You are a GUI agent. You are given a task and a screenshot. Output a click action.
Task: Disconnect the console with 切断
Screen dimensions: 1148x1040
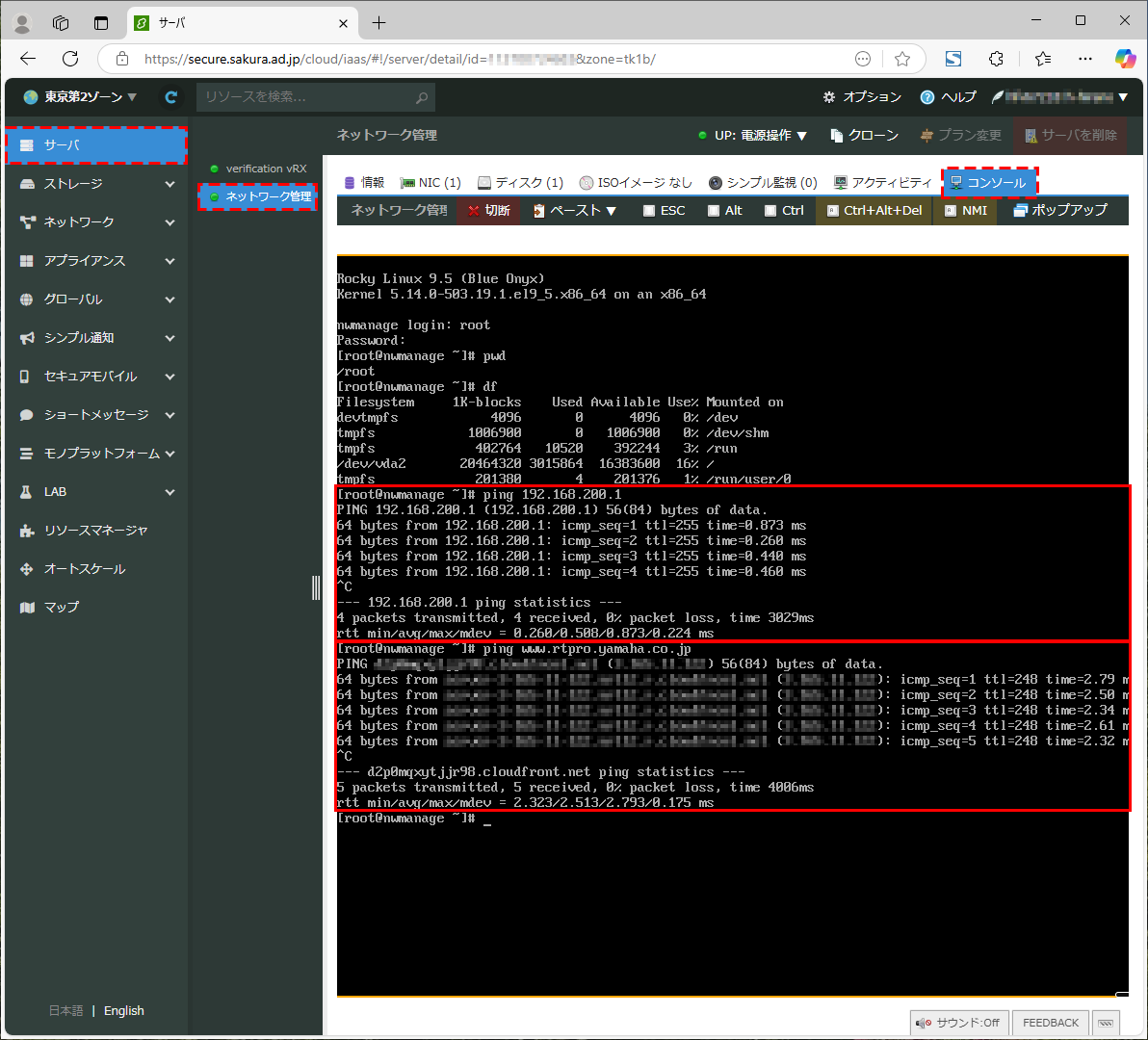click(488, 211)
